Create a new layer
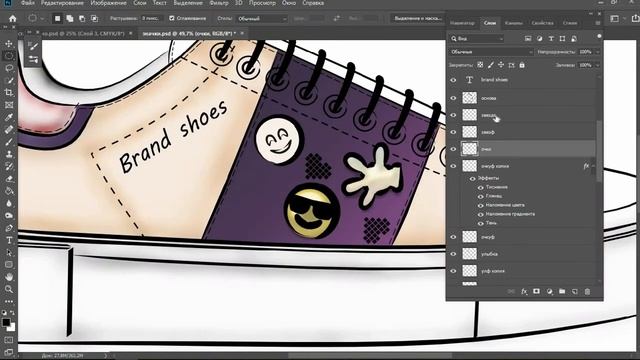The height and width of the screenshot is (360, 640). (575, 291)
